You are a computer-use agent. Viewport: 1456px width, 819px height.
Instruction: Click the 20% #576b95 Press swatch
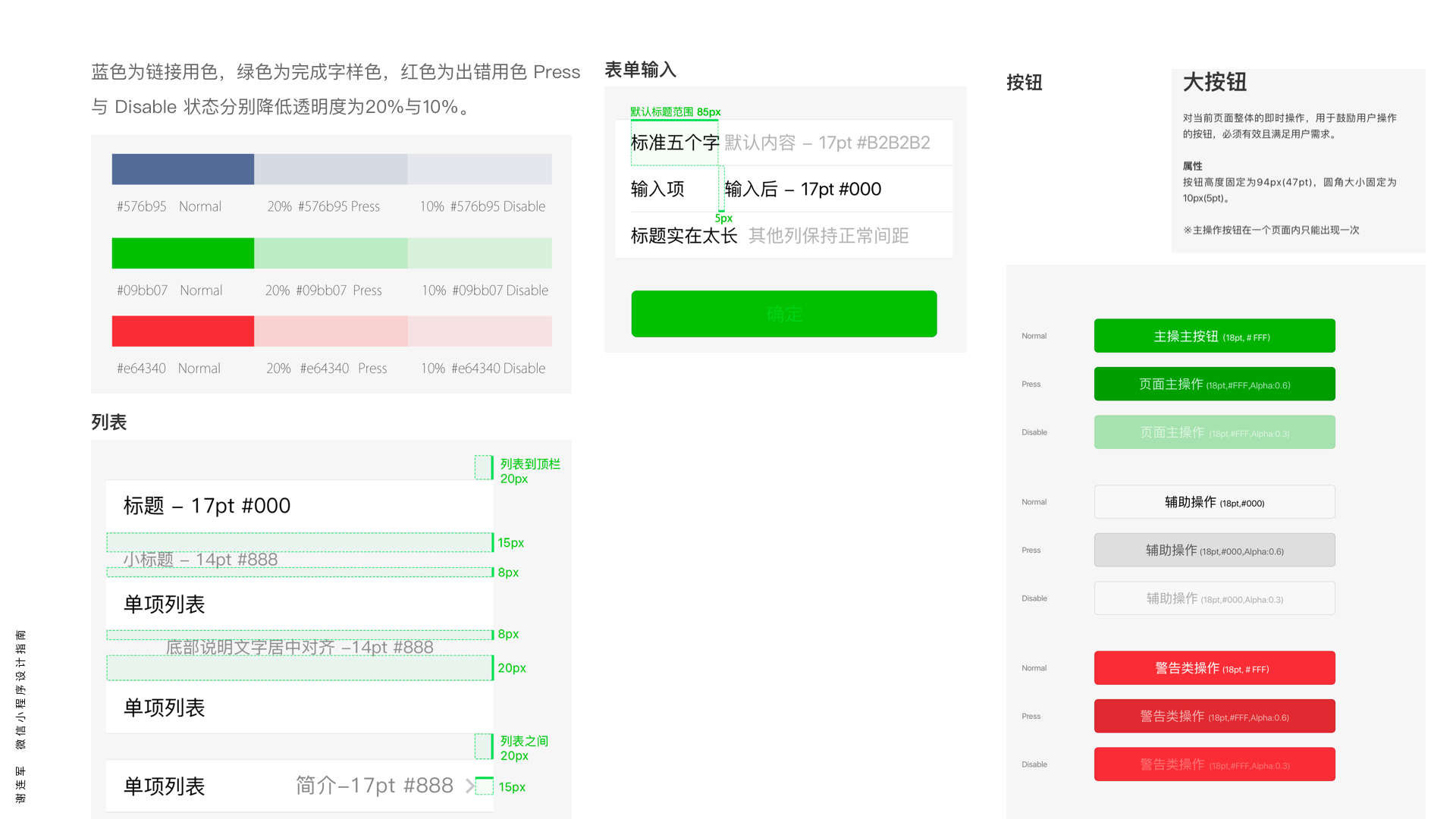(x=331, y=169)
